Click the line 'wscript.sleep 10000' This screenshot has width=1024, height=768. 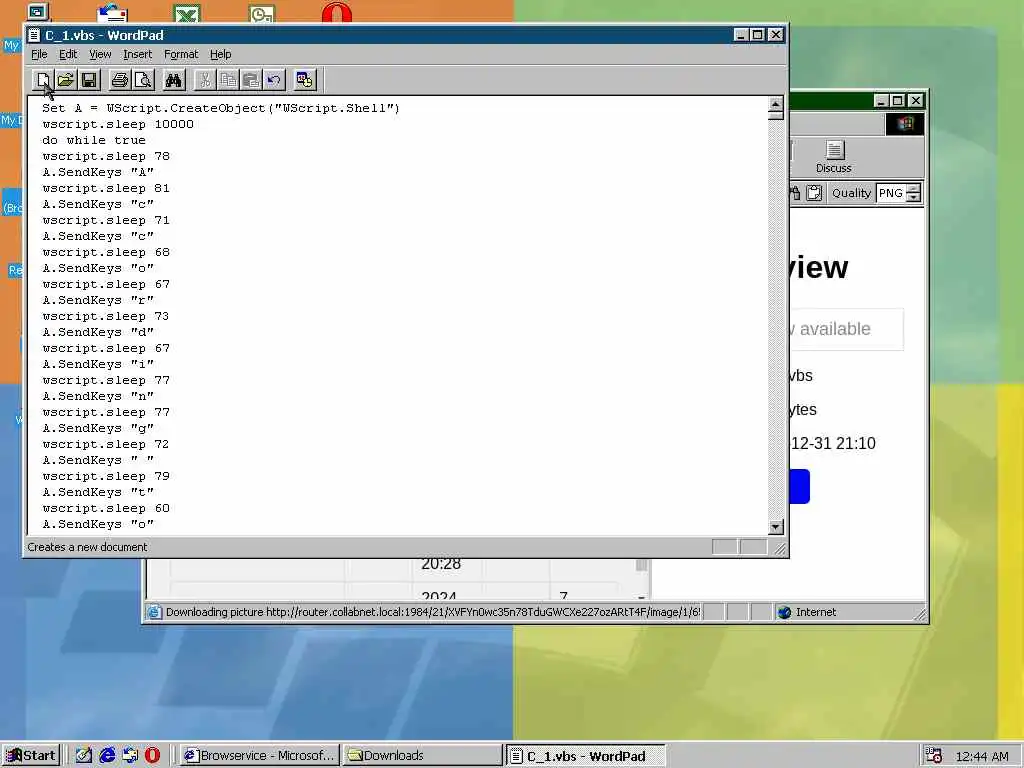(118, 124)
